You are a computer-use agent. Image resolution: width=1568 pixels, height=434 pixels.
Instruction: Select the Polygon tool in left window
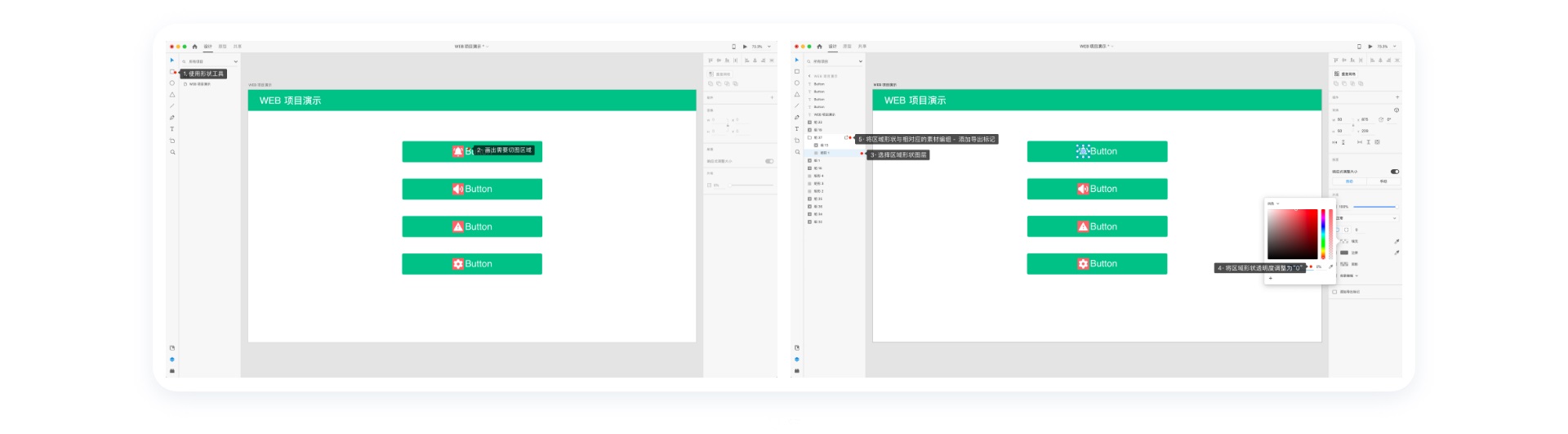(x=172, y=95)
